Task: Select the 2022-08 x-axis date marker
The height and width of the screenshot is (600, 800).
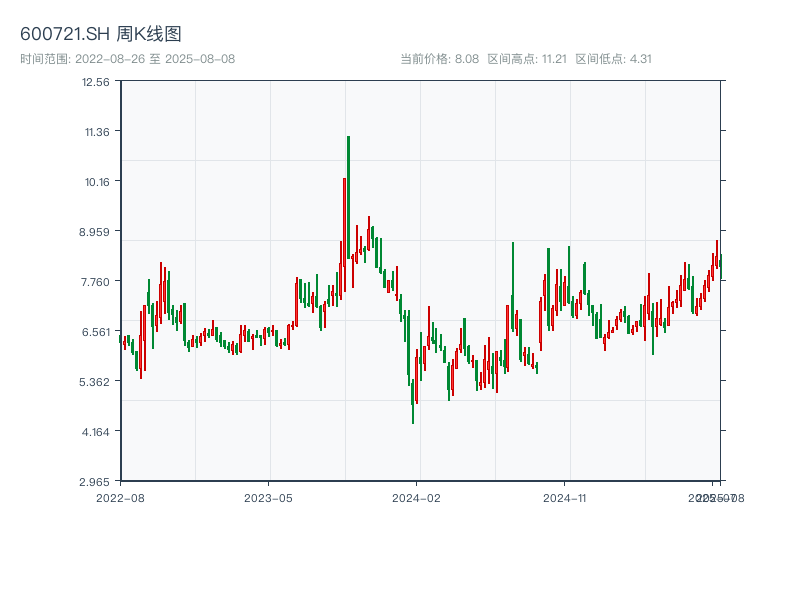Action: [120, 497]
